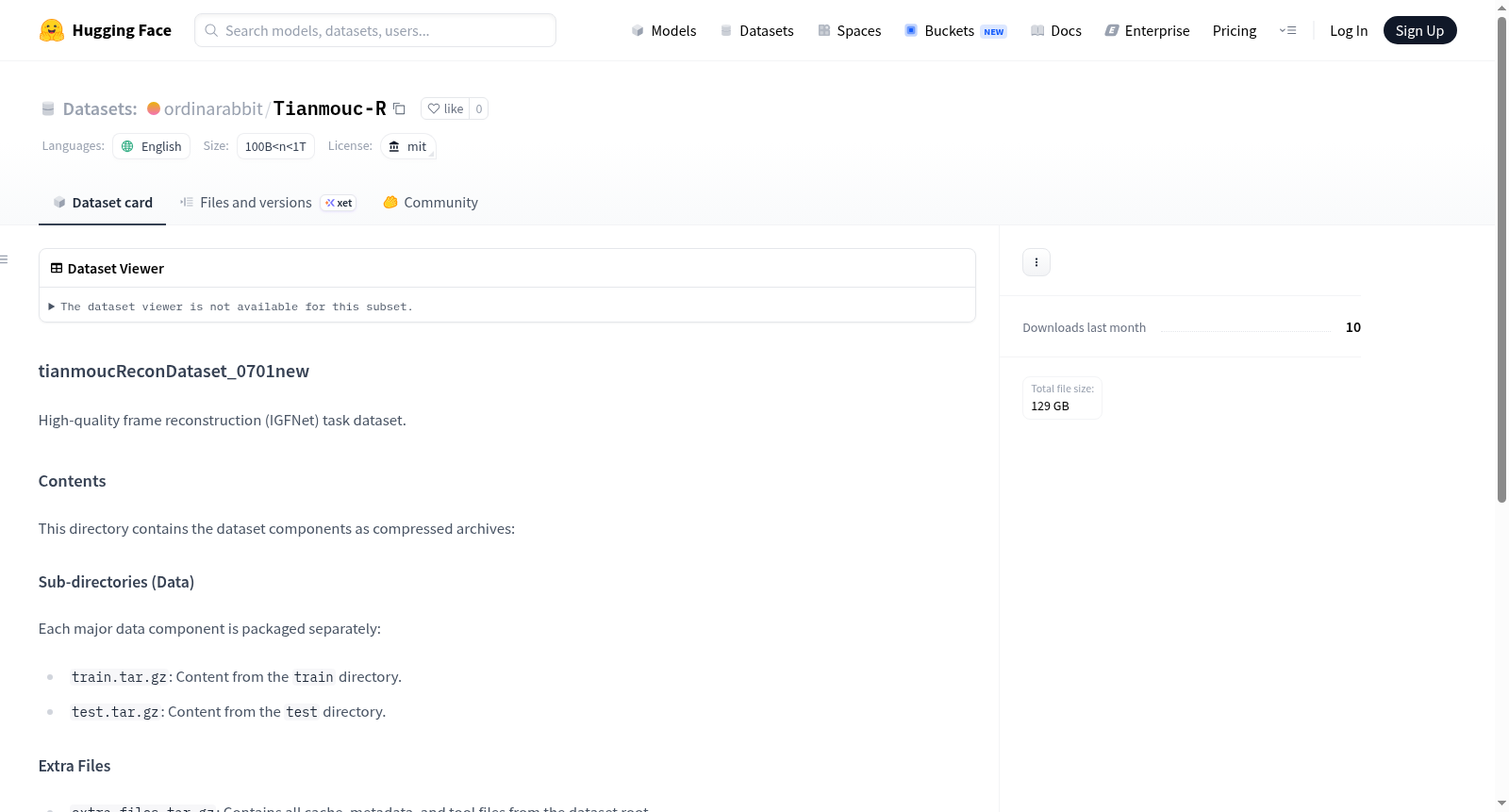Click the Datasets breadcrumb label
Screen dimensions: 1509x812
(x=100, y=108)
